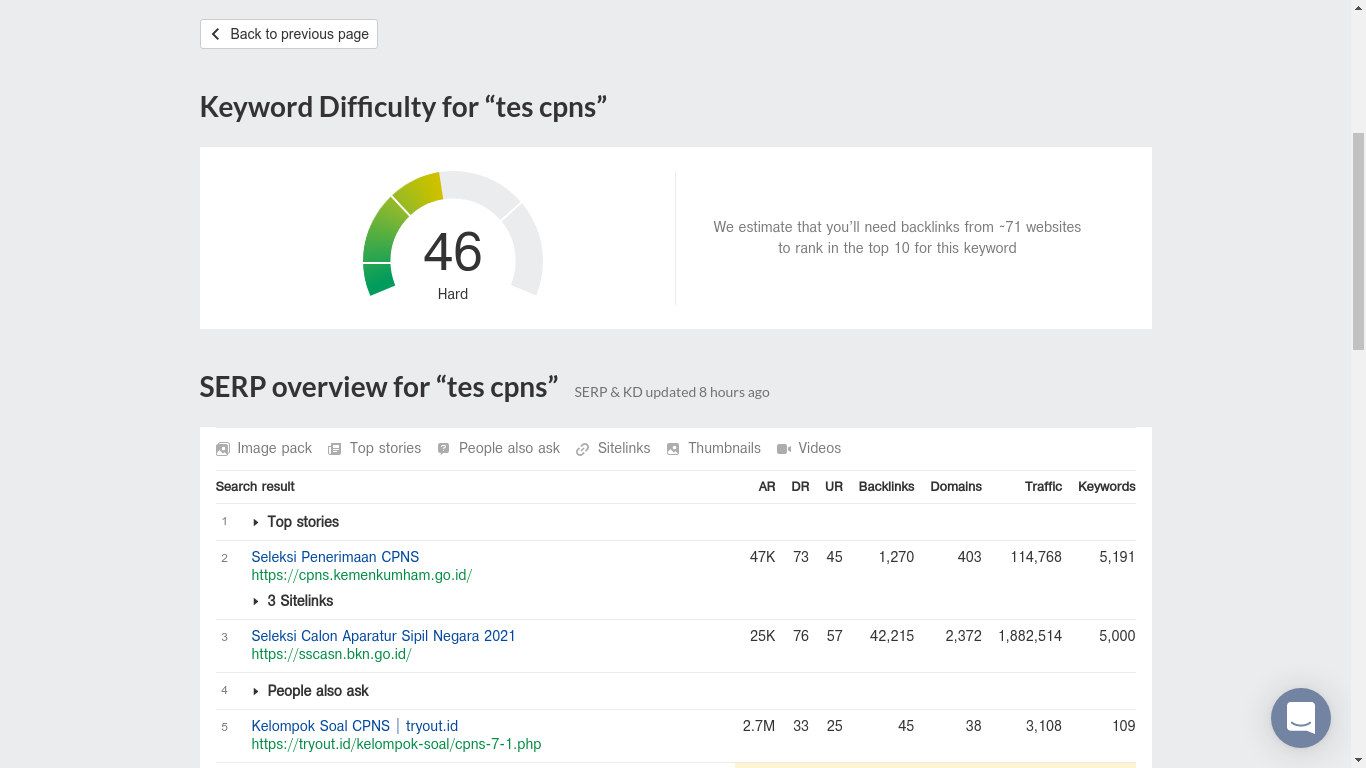Open the Seleksi Penerimaan CPNS result
This screenshot has height=768, width=1366.
(x=335, y=557)
